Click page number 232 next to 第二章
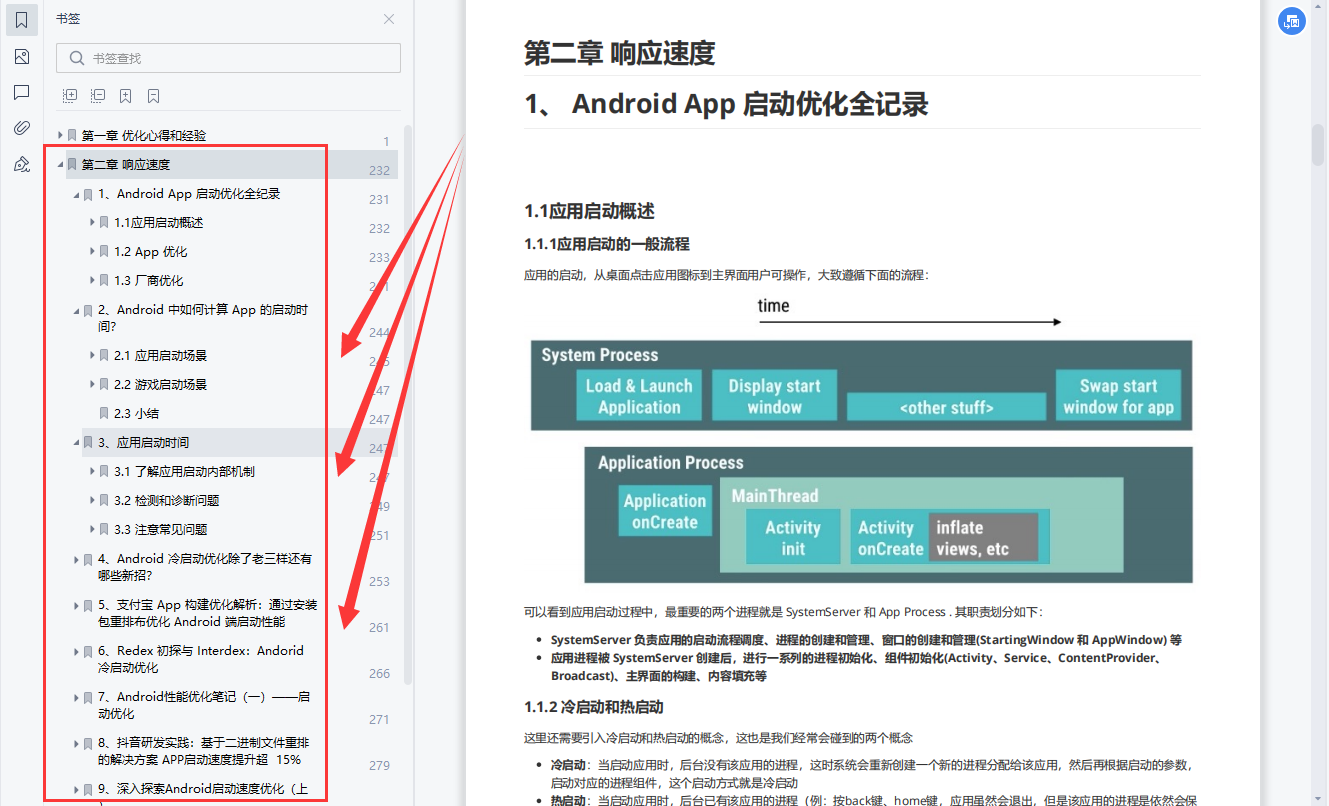This screenshot has height=806, width=1329. pyautogui.click(x=380, y=170)
